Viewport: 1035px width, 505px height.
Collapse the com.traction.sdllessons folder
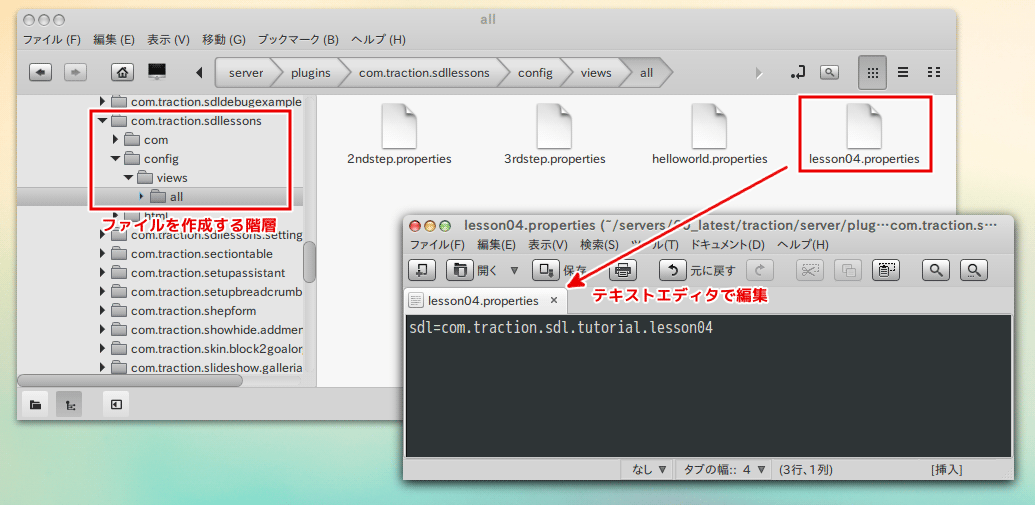tap(102, 121)
